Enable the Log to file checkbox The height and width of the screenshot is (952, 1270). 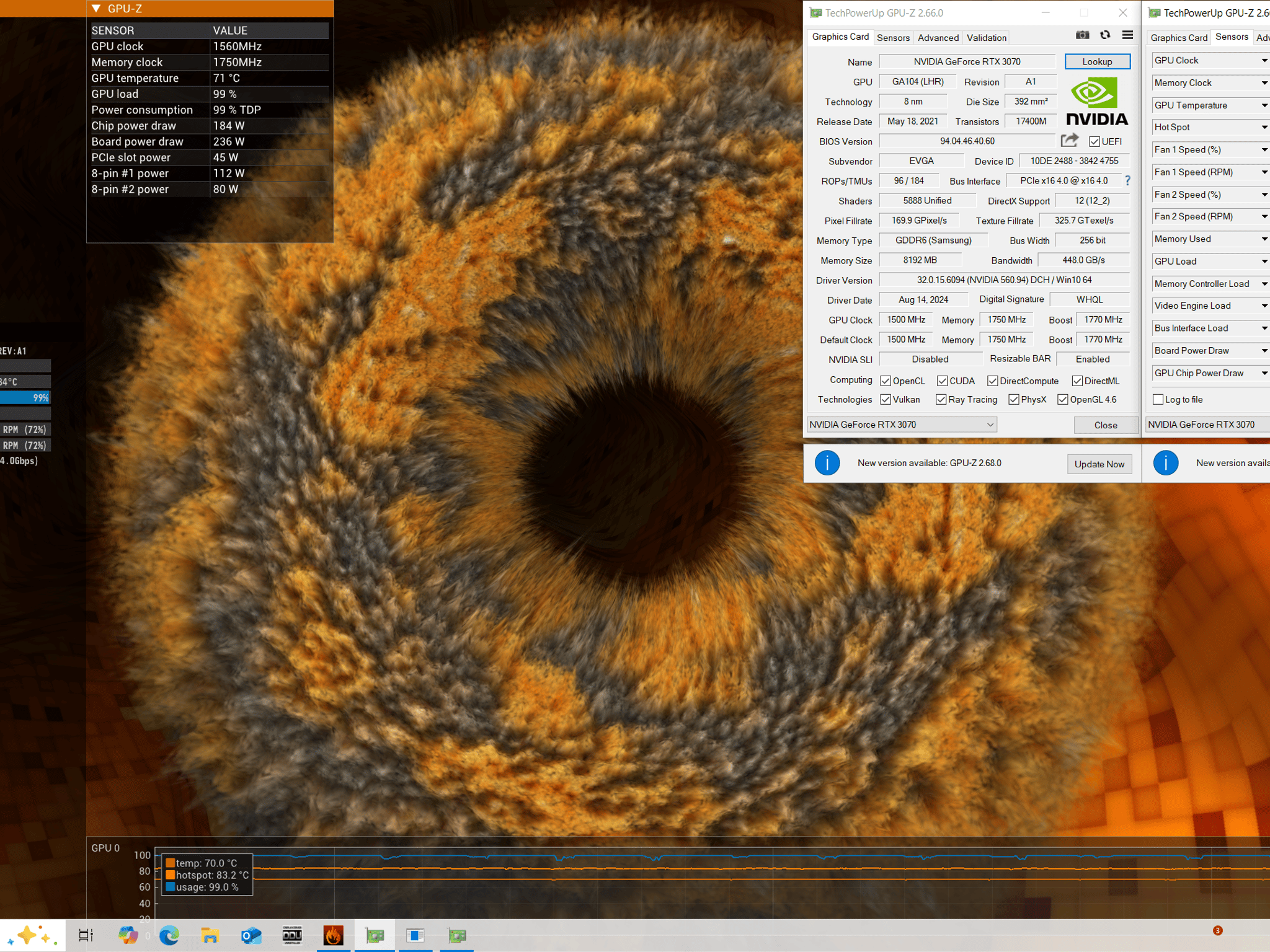[1158, 400]
